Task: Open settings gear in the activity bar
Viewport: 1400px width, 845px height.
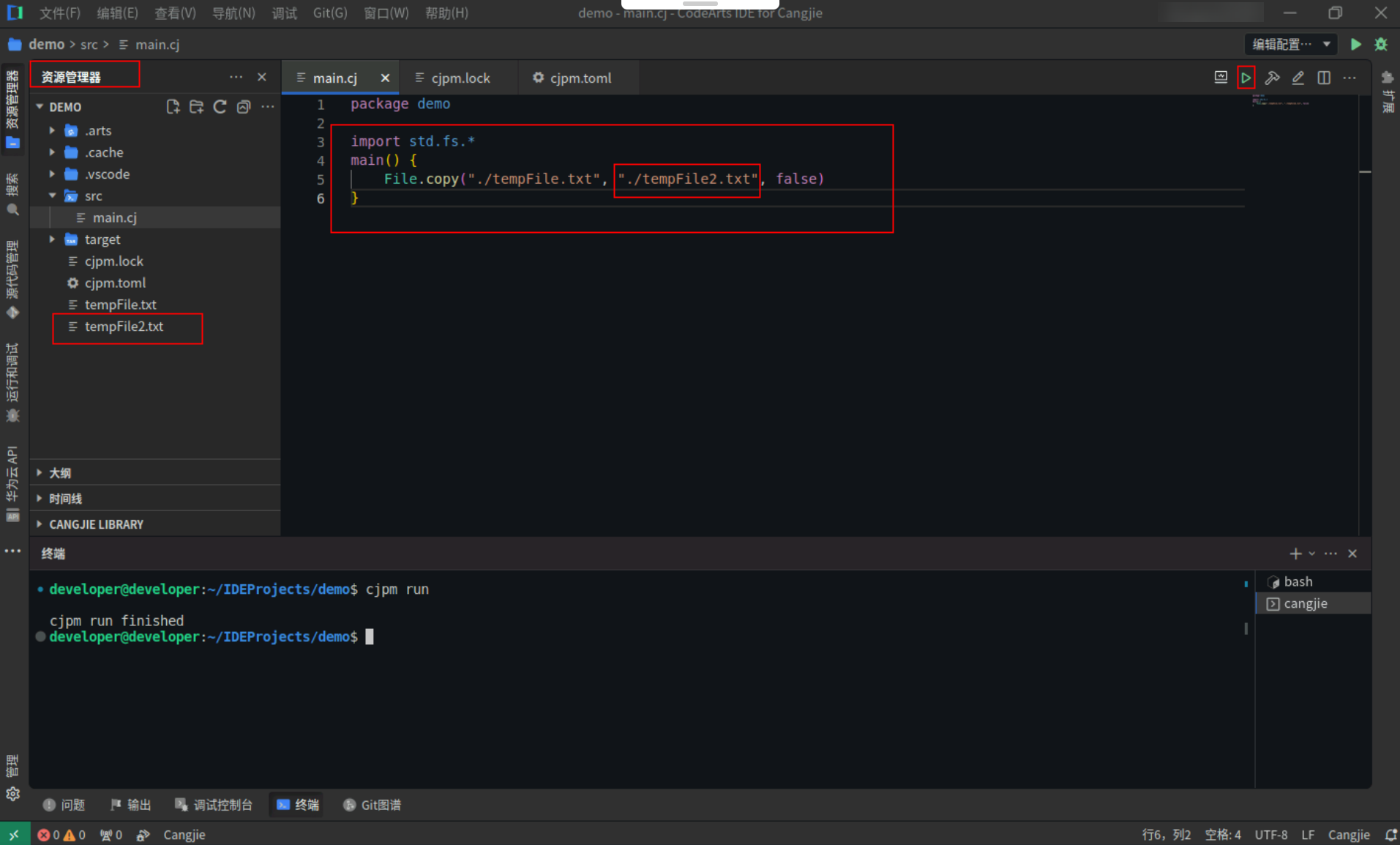Action: tap(12, 794)
